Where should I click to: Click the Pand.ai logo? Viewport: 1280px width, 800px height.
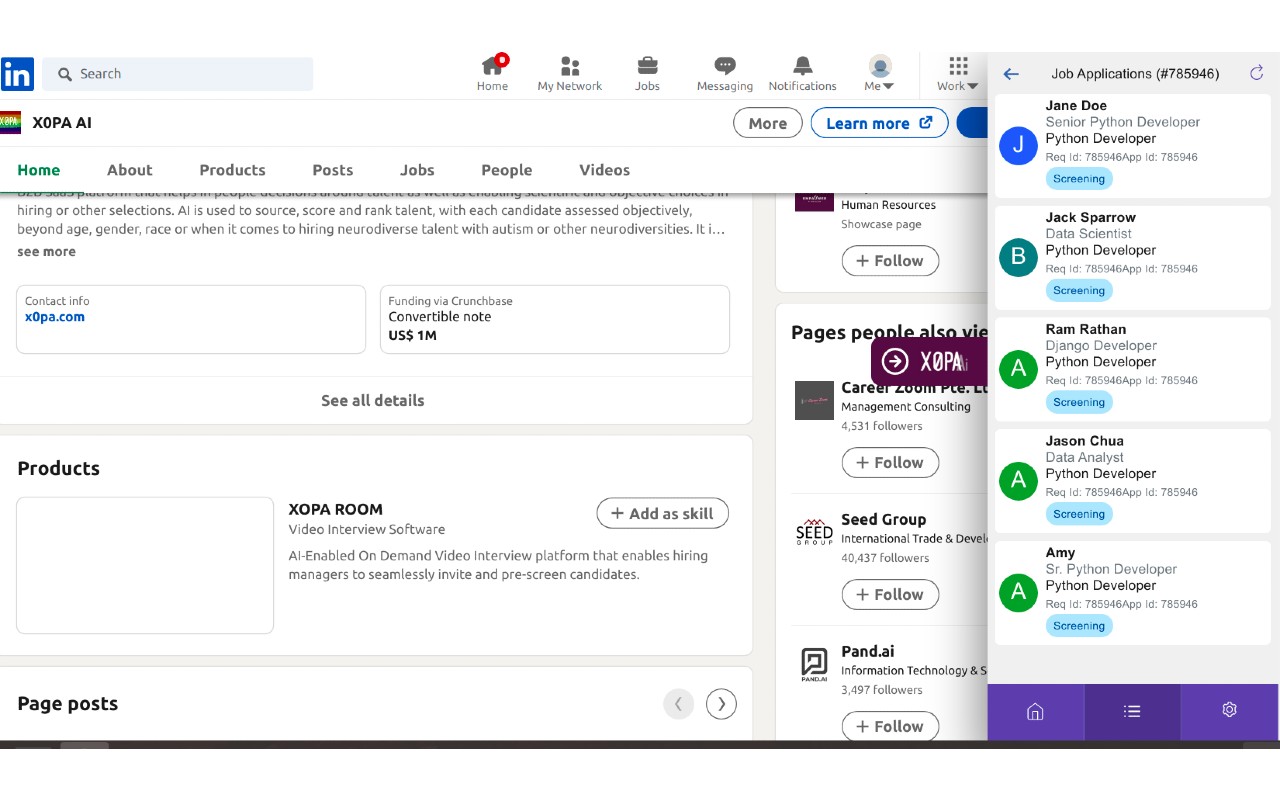coord(814,664)
